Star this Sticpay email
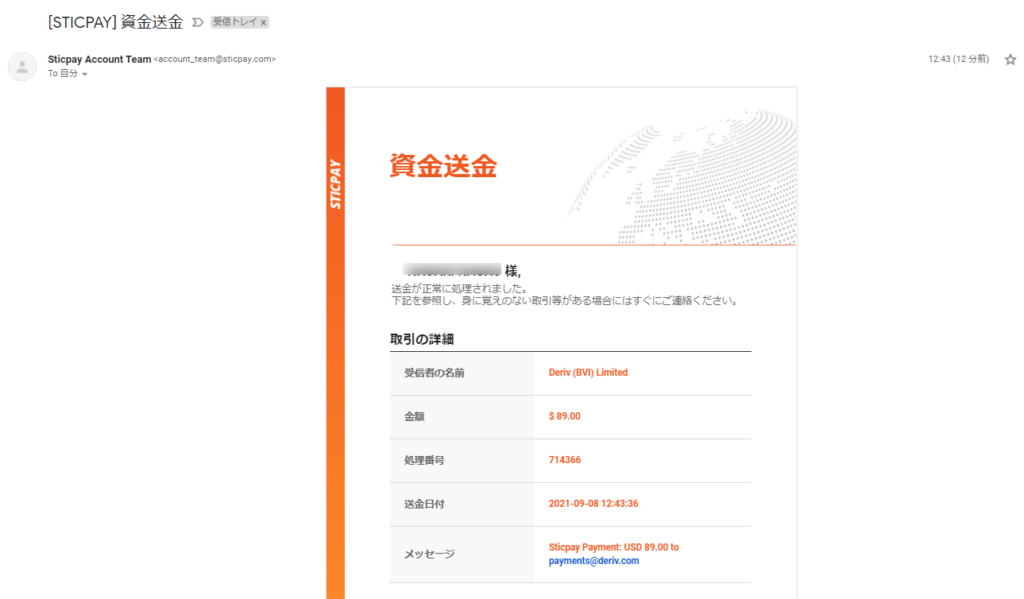 [1010, 59]
